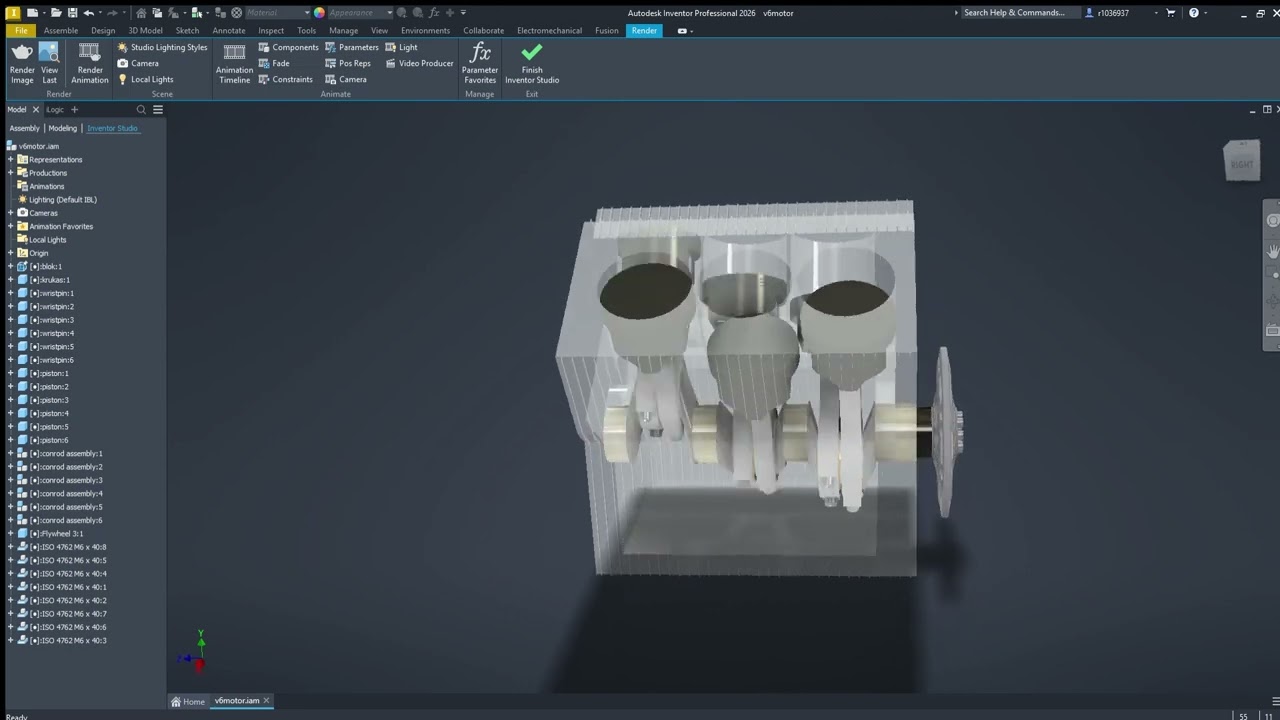Click the Pan hand navigation tool
Image resolution: width=1280 pixels, height=720 pixels.
click(x=1272, y=250)
